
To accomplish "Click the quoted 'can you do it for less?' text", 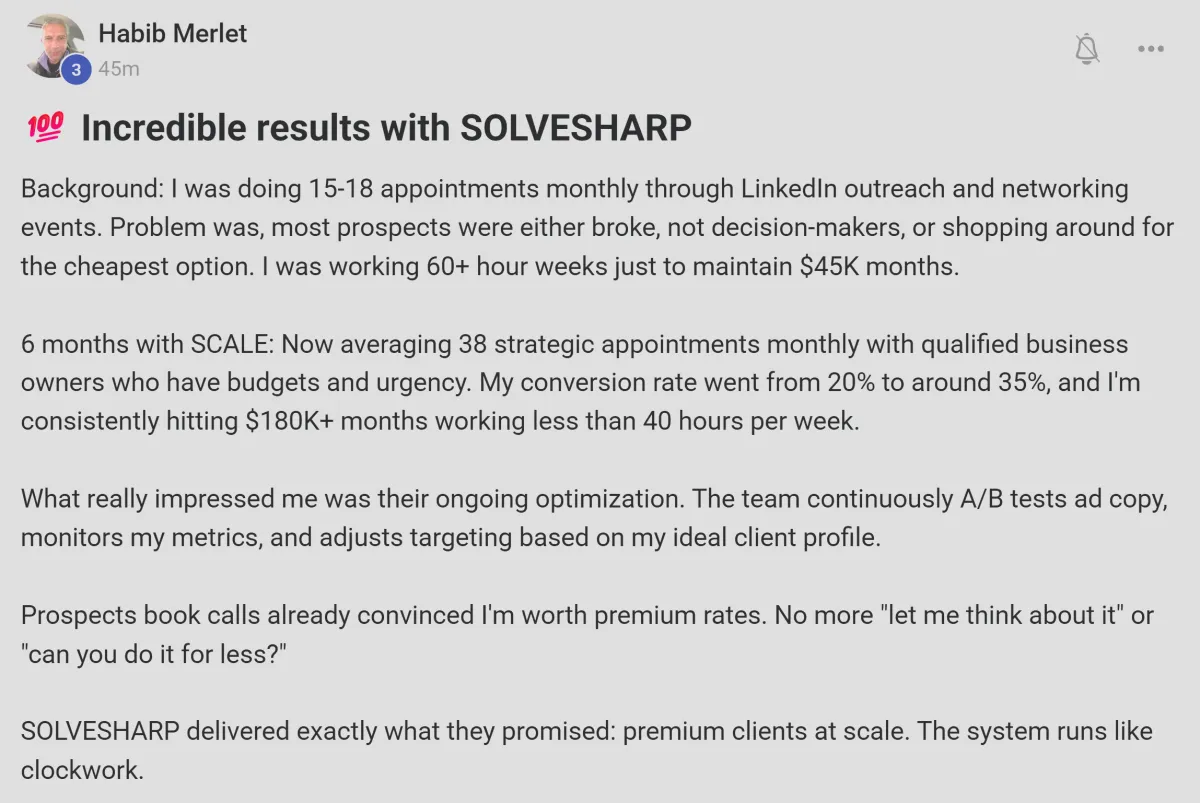I will pyautogui.click(x=154, y=653).
